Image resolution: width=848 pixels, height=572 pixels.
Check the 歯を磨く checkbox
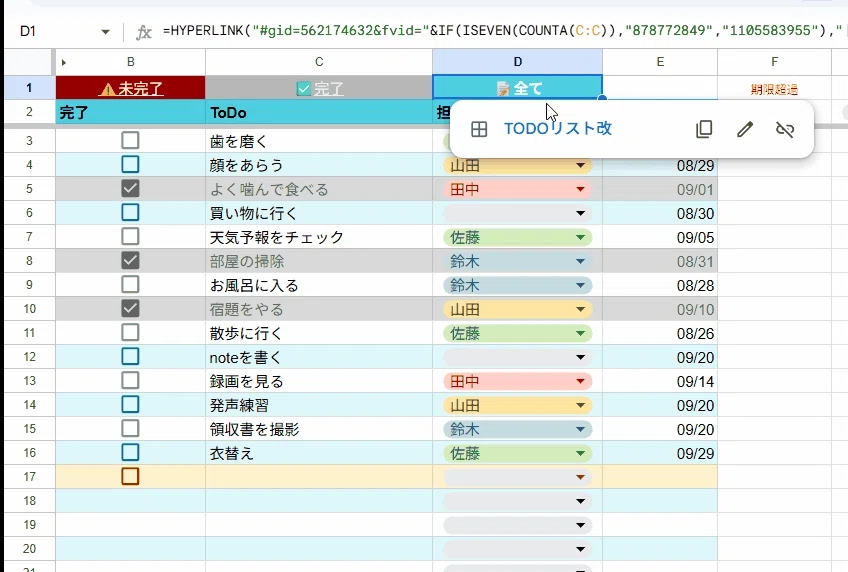130,141
